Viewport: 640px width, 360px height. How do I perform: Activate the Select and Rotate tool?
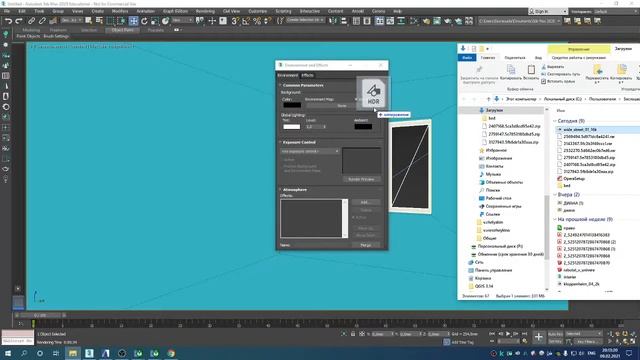(x=144, y=21)
